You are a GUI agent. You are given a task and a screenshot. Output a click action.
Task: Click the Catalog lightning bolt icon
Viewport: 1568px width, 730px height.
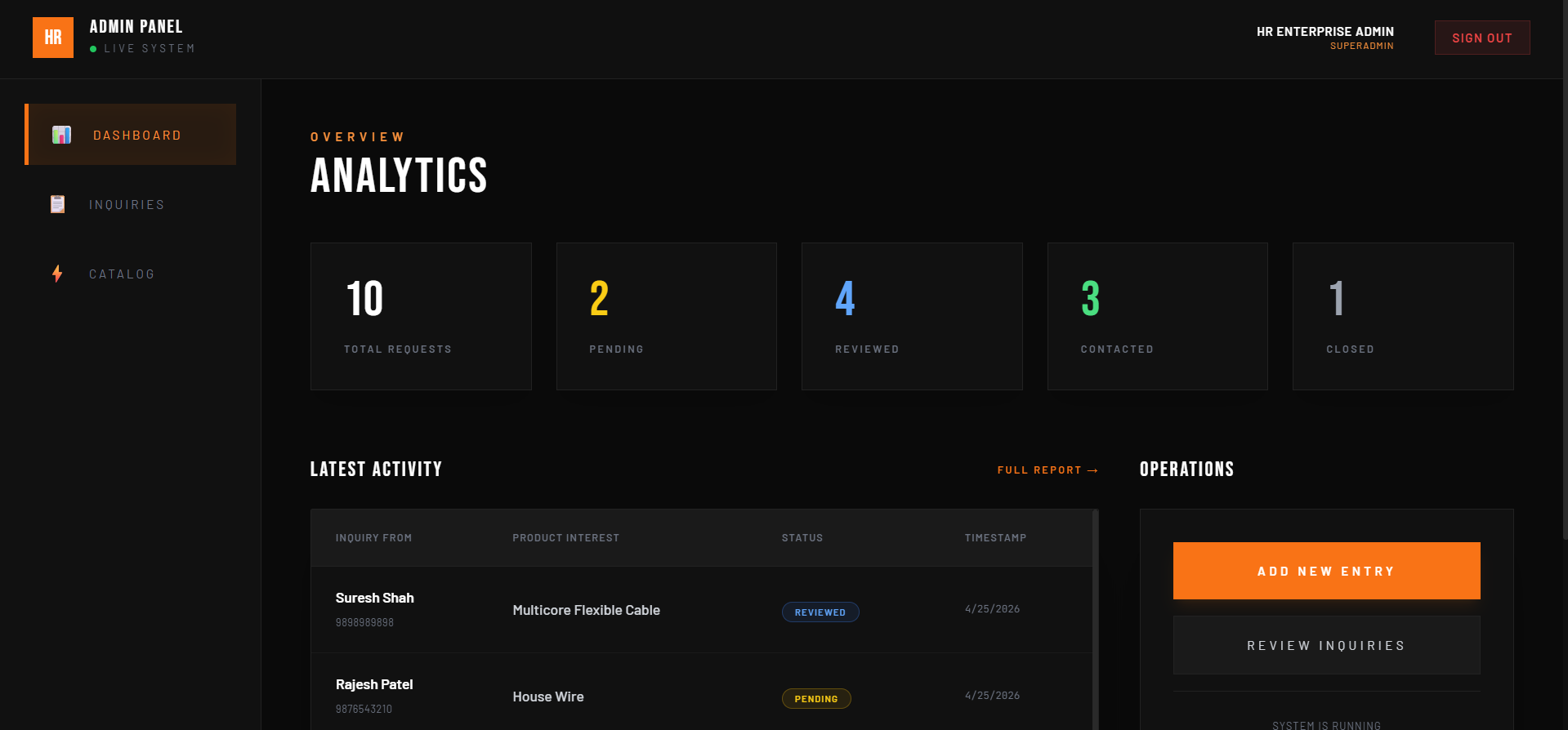tap(57, 274)
